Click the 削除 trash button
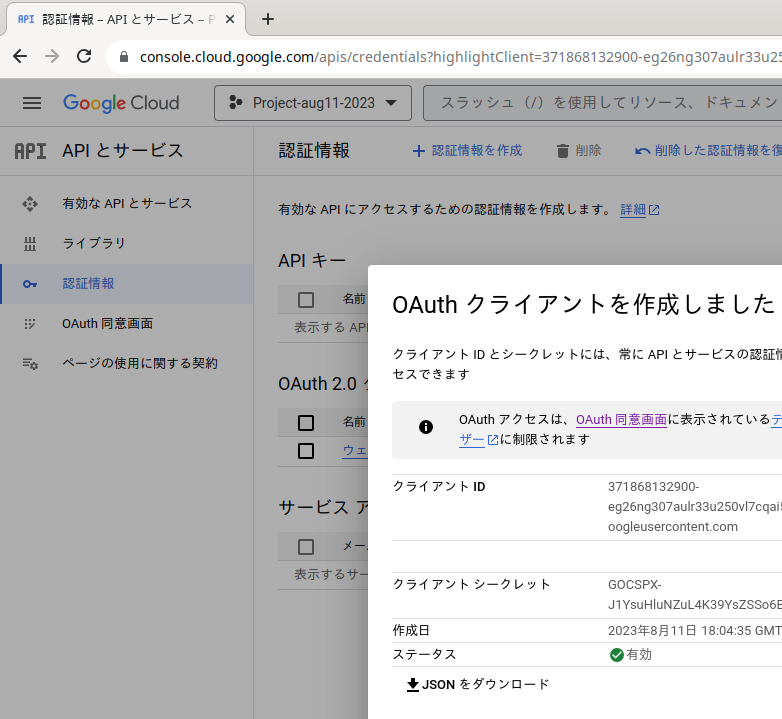 pyautogui.click(x=579, y=151)
